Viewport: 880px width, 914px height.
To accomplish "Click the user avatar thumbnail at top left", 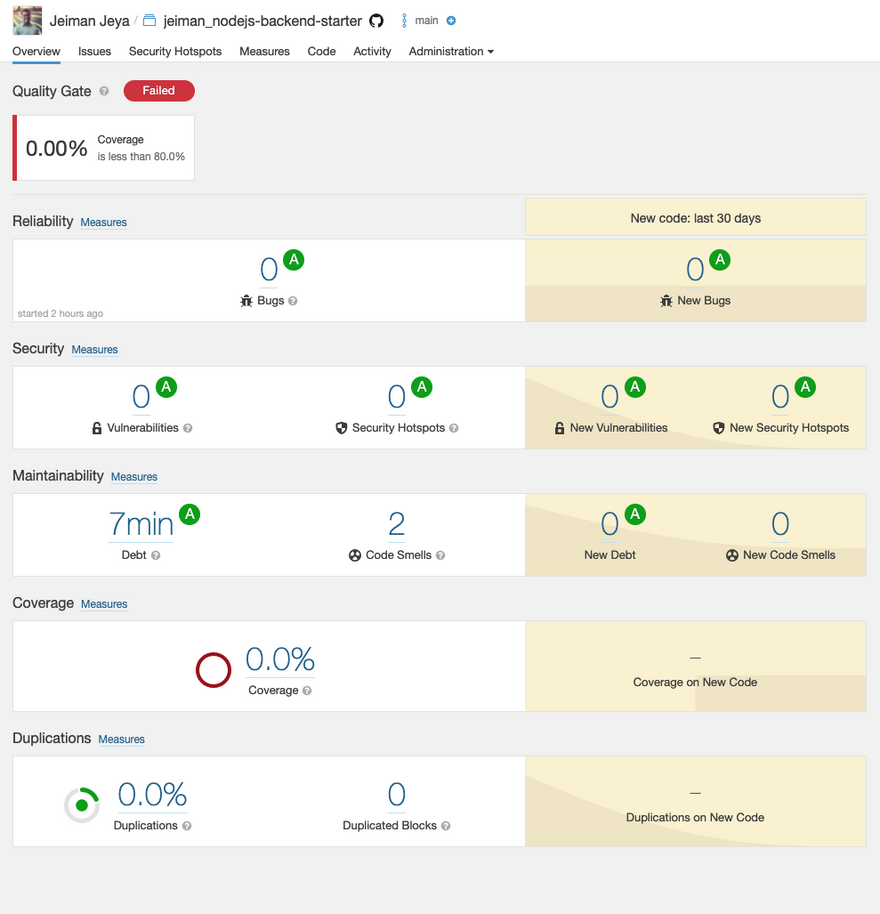I will [27, 20].
